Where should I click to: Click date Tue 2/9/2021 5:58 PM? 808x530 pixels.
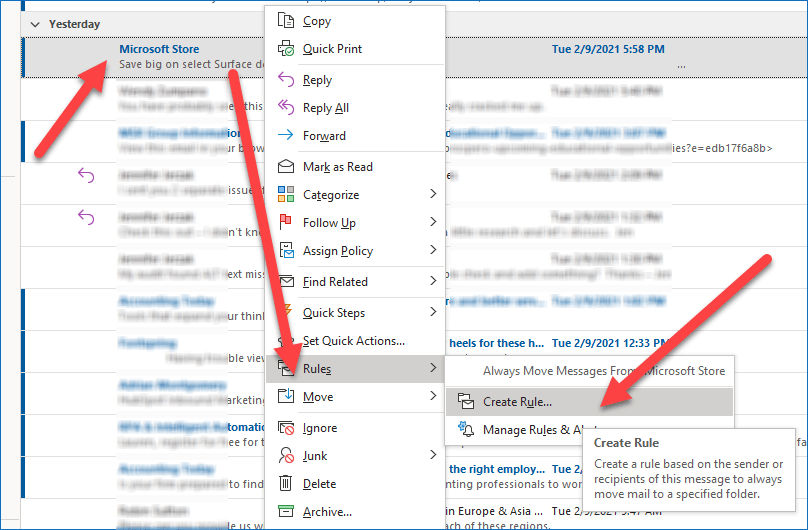[608, 49]
